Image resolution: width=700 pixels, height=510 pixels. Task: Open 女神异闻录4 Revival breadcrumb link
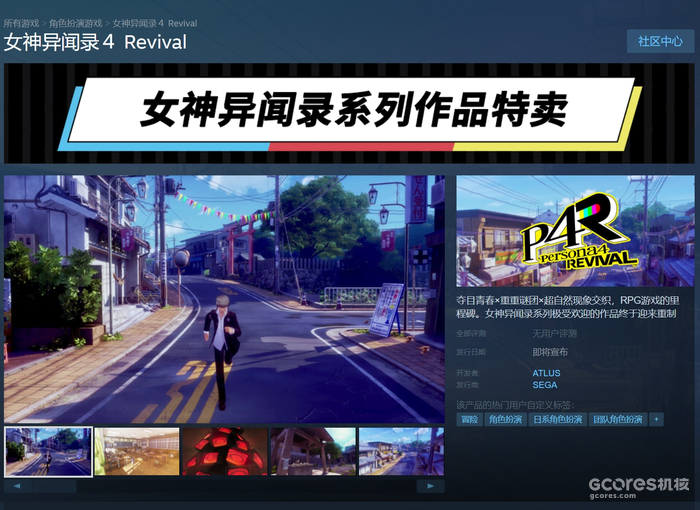154,23
